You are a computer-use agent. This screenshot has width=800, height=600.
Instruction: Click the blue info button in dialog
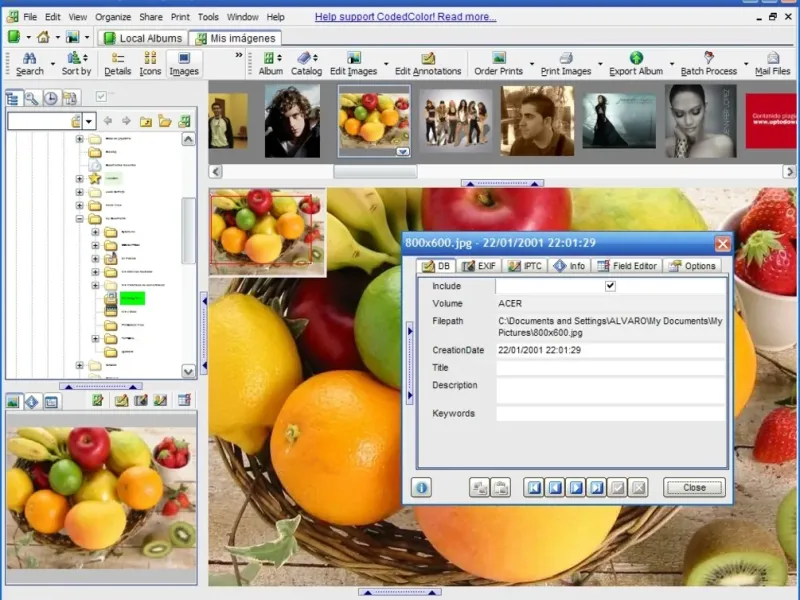click(x=421, y=487)
